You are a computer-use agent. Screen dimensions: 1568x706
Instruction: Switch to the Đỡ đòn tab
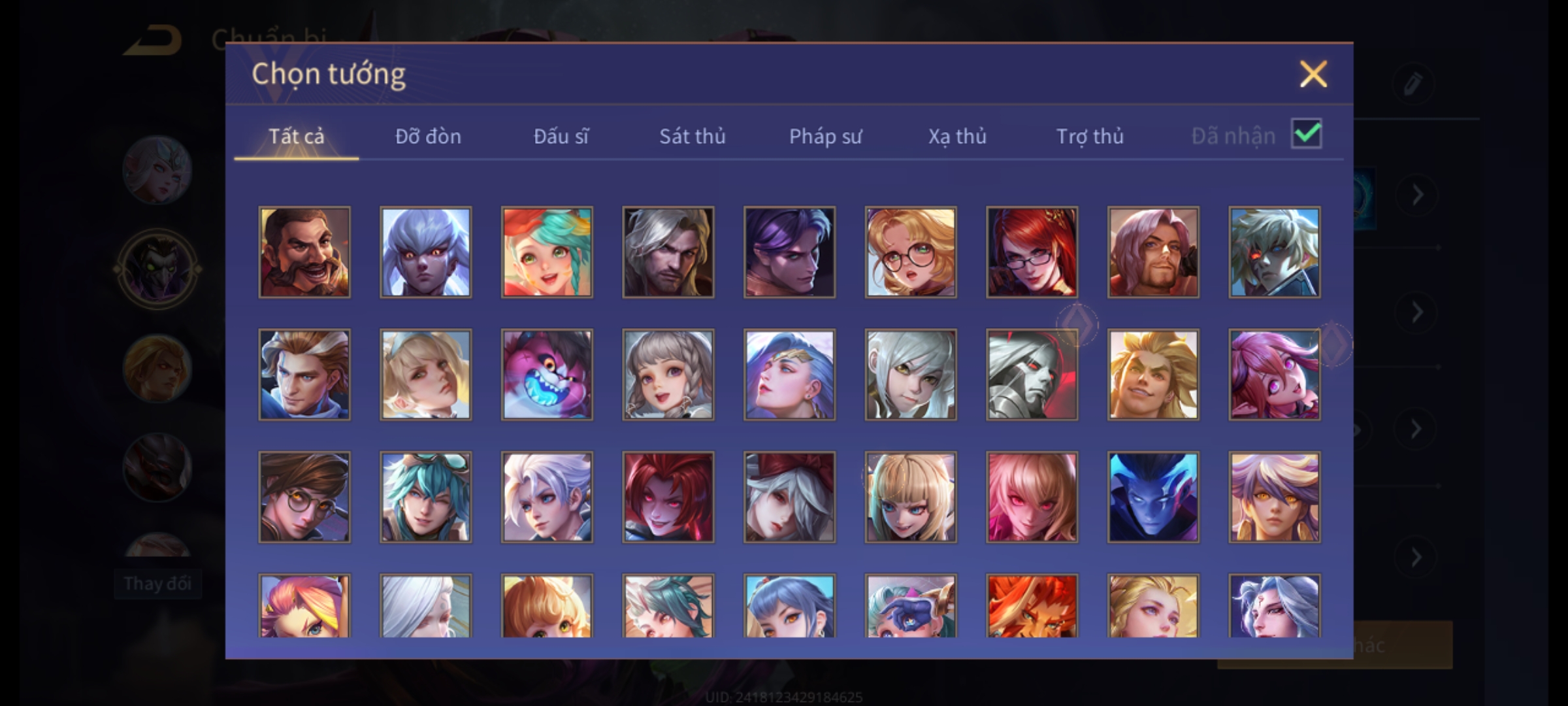[428, 136]
